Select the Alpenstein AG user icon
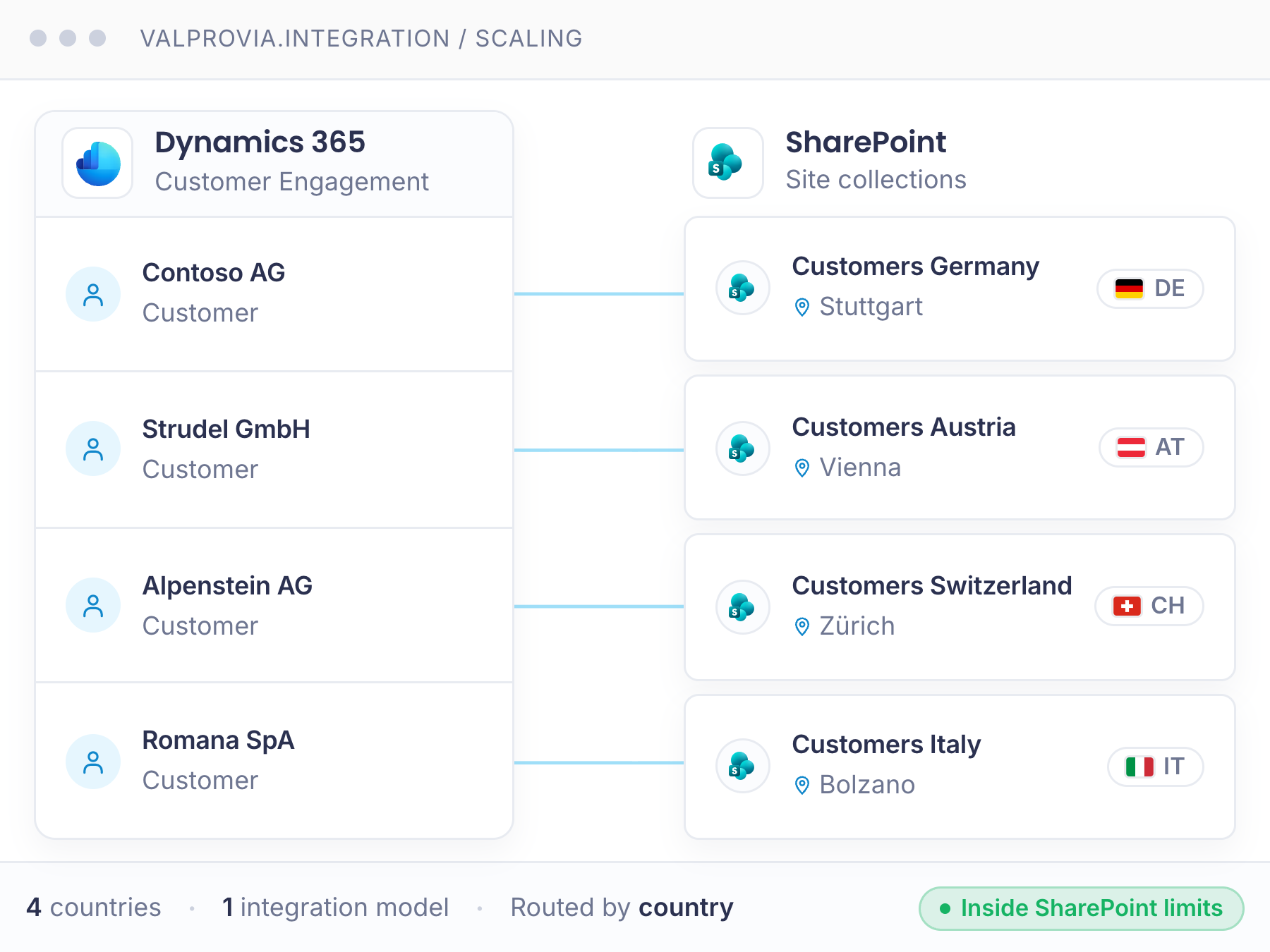 (93, 605)
